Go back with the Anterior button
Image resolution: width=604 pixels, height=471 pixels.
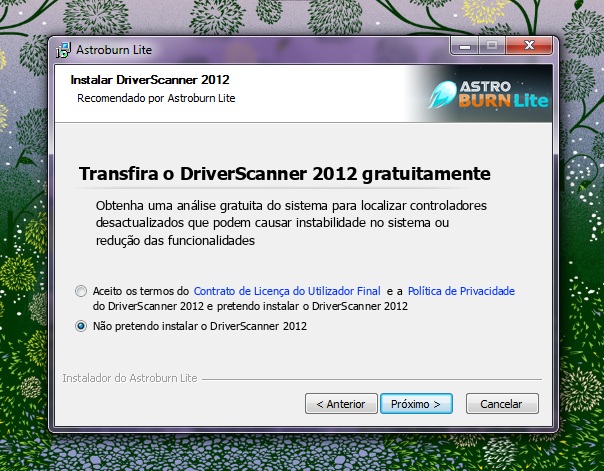pyautogui.click(x=341, y=404)
